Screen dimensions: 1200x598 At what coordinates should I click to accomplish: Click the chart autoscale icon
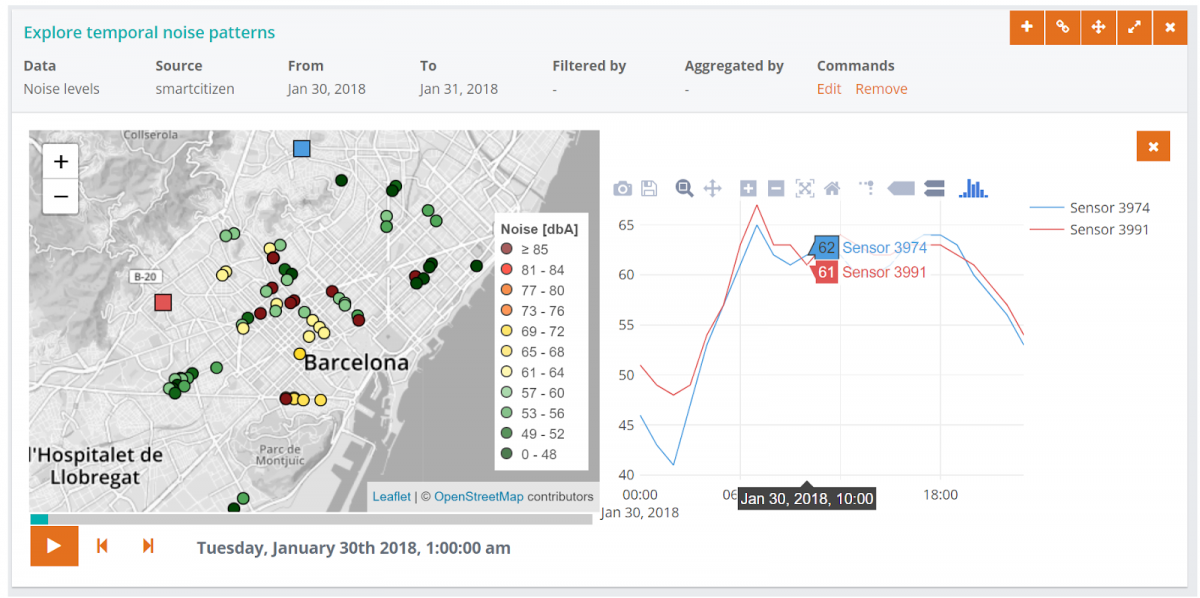tap(804, 188)
